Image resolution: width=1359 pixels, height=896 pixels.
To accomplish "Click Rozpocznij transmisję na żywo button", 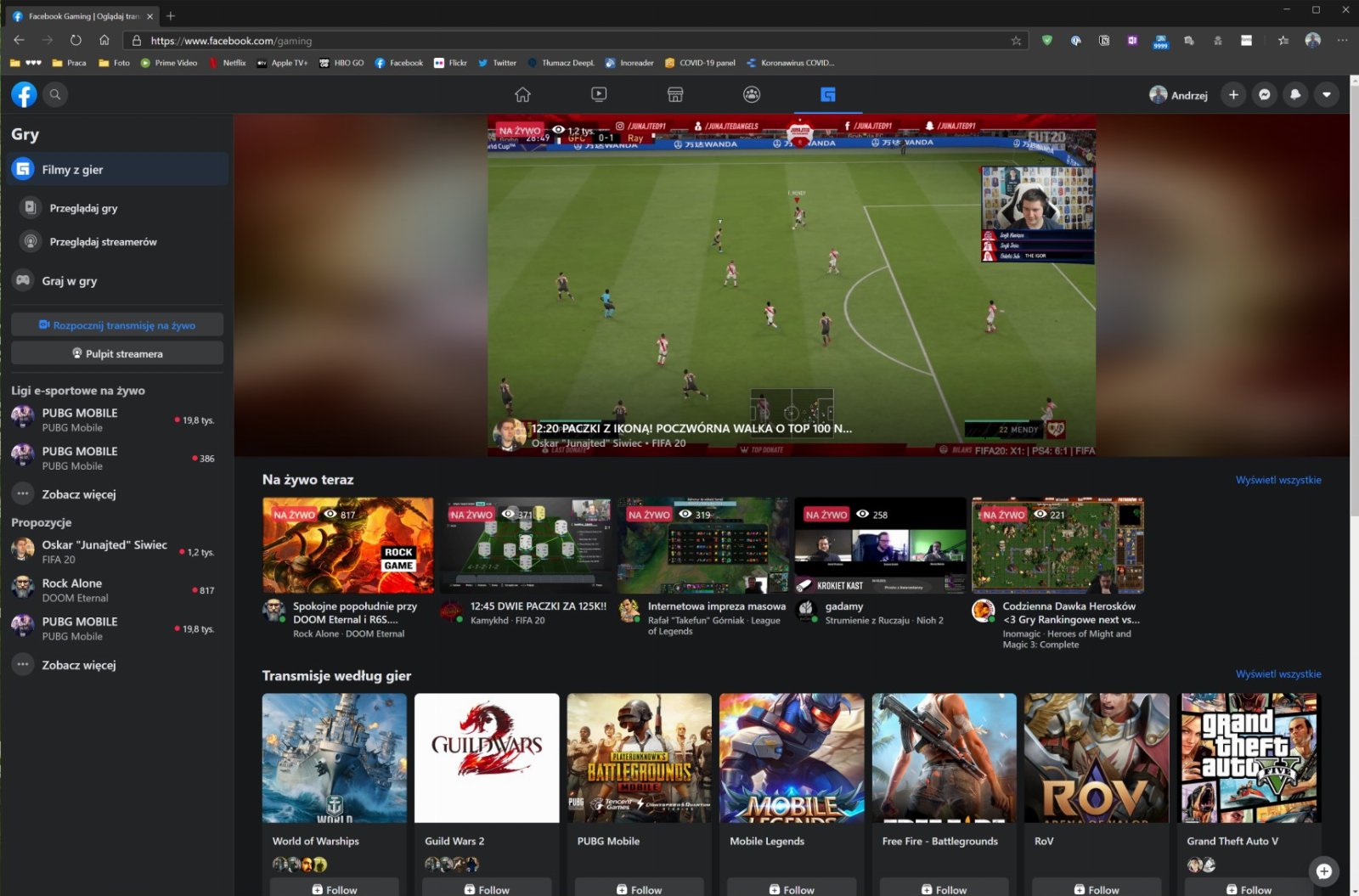I will (x=117, y=324).
